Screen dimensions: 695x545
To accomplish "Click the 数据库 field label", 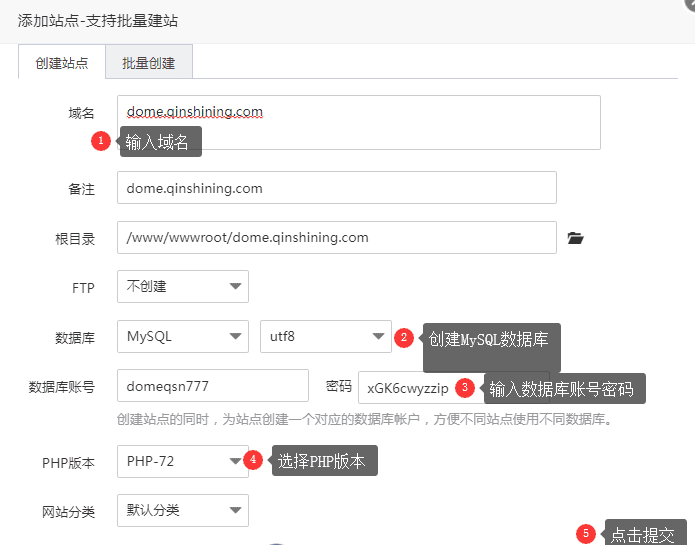I will [75, 338].
